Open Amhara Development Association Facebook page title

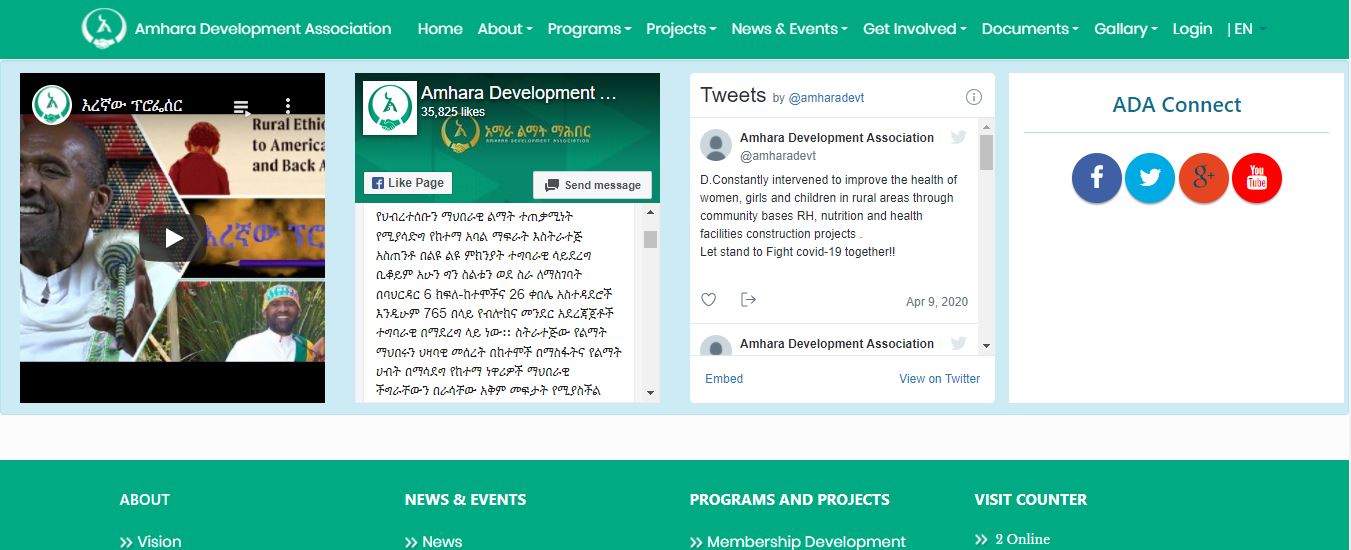519,93
